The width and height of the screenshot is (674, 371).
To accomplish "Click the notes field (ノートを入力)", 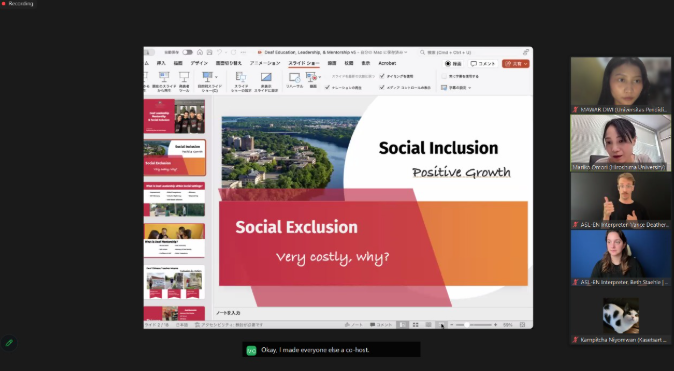I will pyautogui.click(x=372, y=313).
